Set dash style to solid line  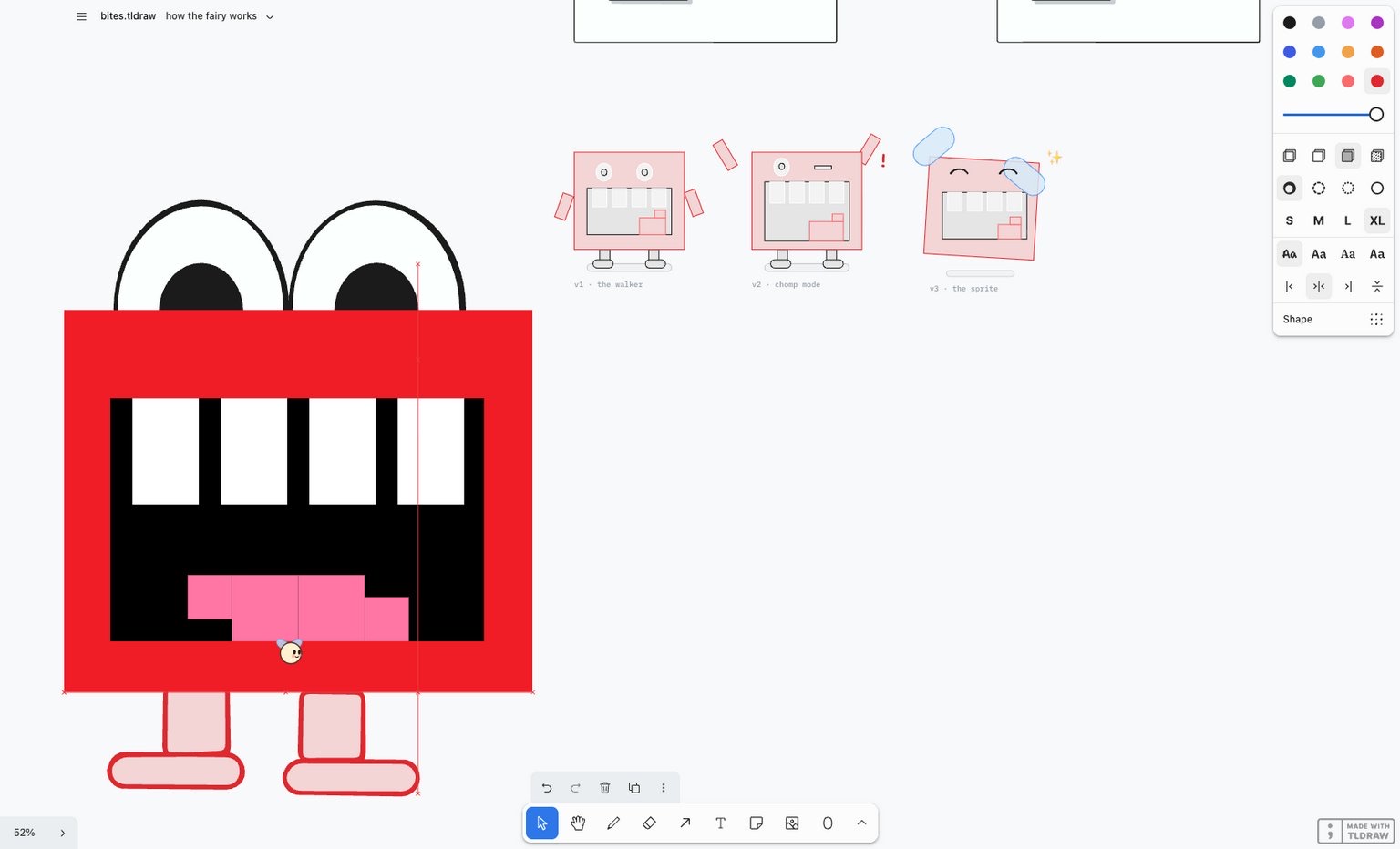point(1376,189)
